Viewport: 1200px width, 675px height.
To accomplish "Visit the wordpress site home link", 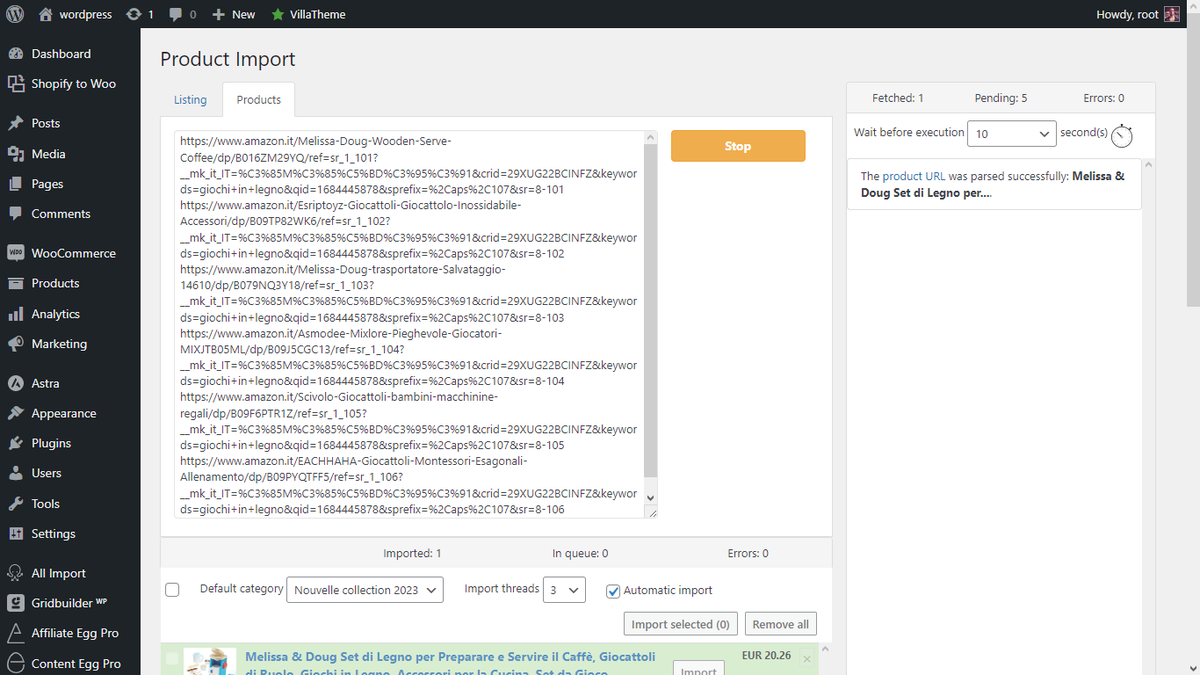I will 76,14.
